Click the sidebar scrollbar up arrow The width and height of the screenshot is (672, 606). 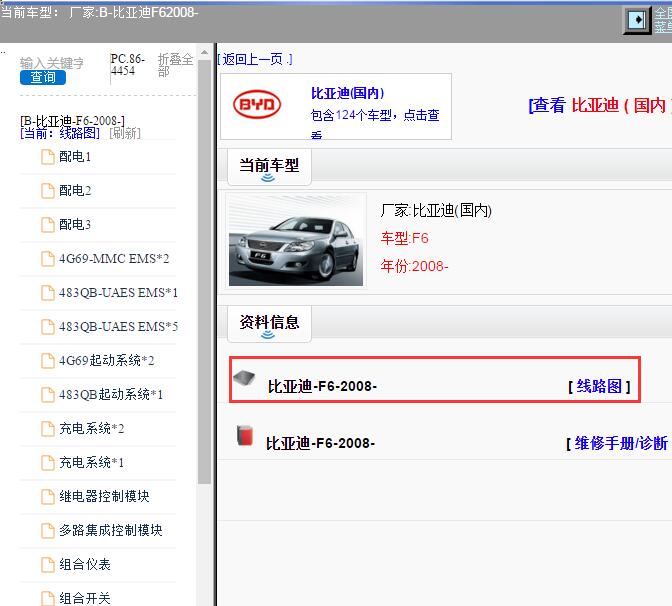[204, 52]
